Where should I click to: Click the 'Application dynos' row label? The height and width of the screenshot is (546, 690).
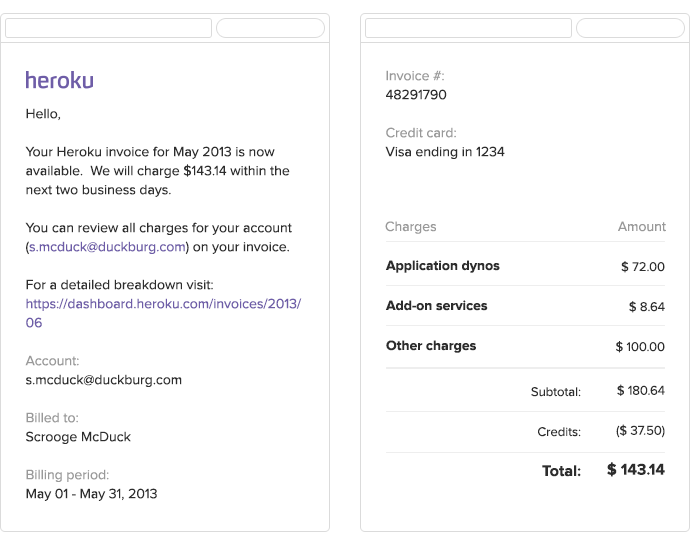pyautogui.click(x=443, y=266)
